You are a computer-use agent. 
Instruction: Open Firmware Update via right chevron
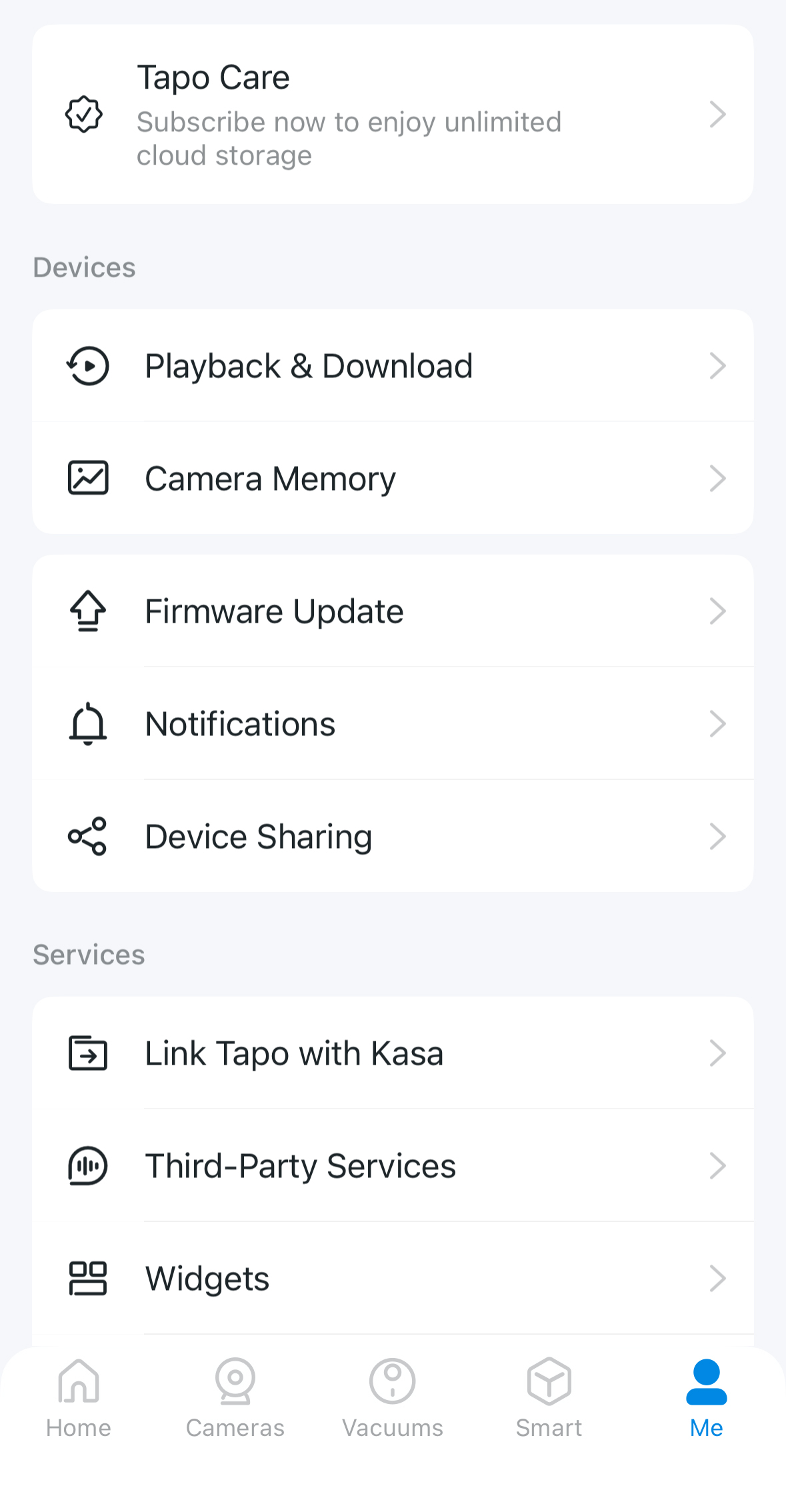coord(717,611)
